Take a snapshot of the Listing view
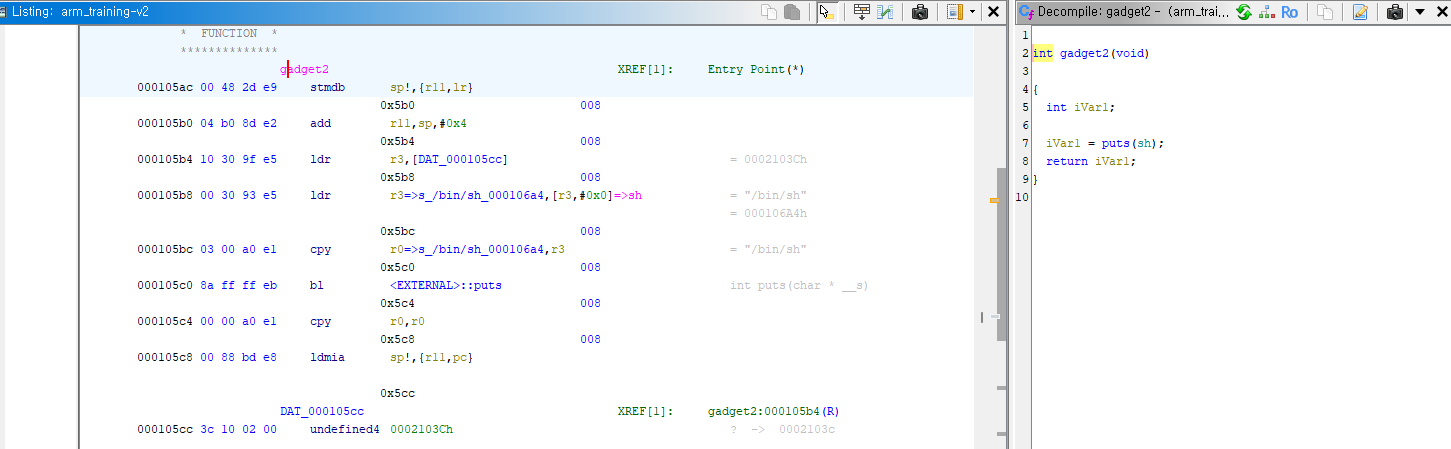 (920, 12)
